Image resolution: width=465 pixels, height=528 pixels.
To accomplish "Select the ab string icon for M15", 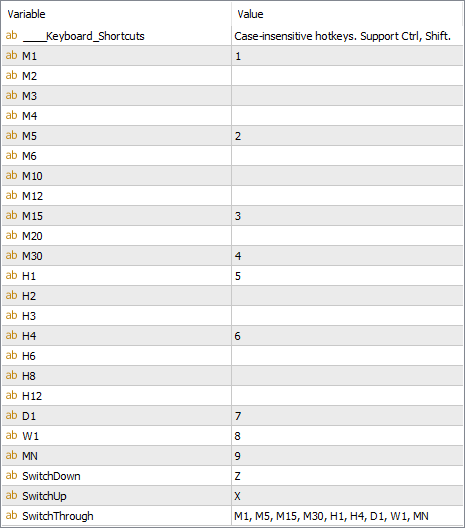I will 11,215.
